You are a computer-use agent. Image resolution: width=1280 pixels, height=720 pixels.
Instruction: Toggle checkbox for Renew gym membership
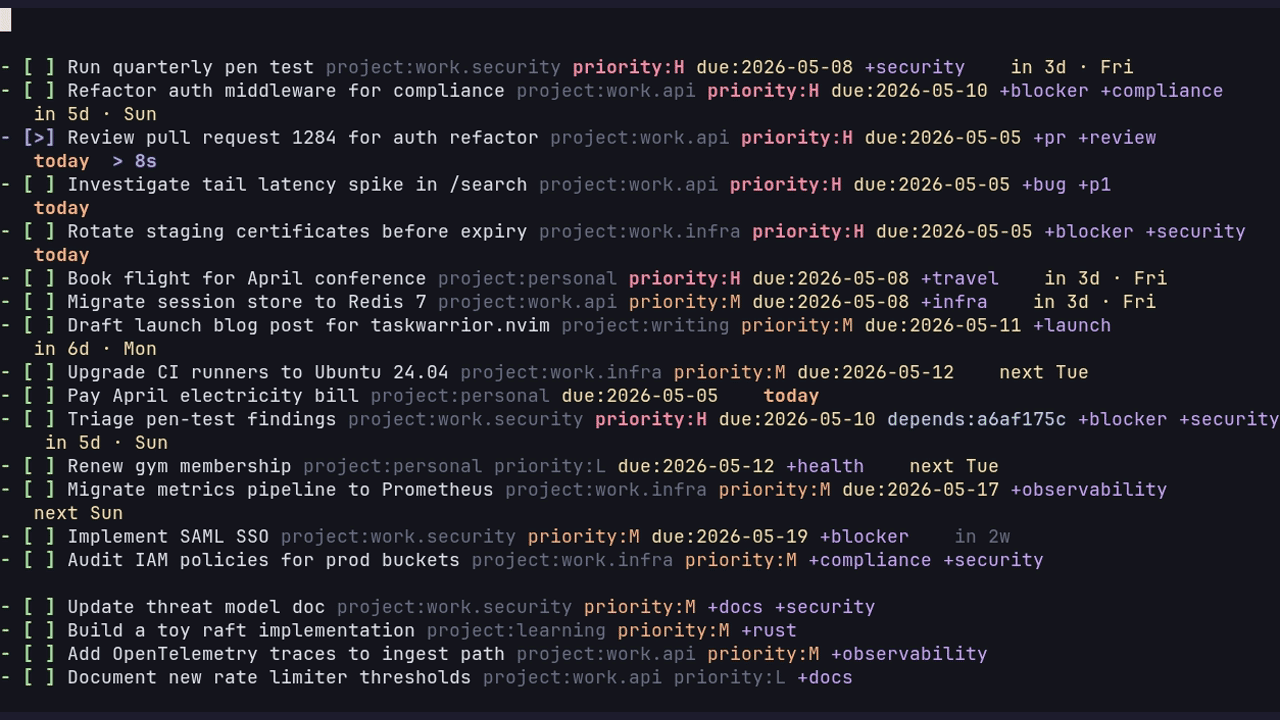(x=39, y=466)
